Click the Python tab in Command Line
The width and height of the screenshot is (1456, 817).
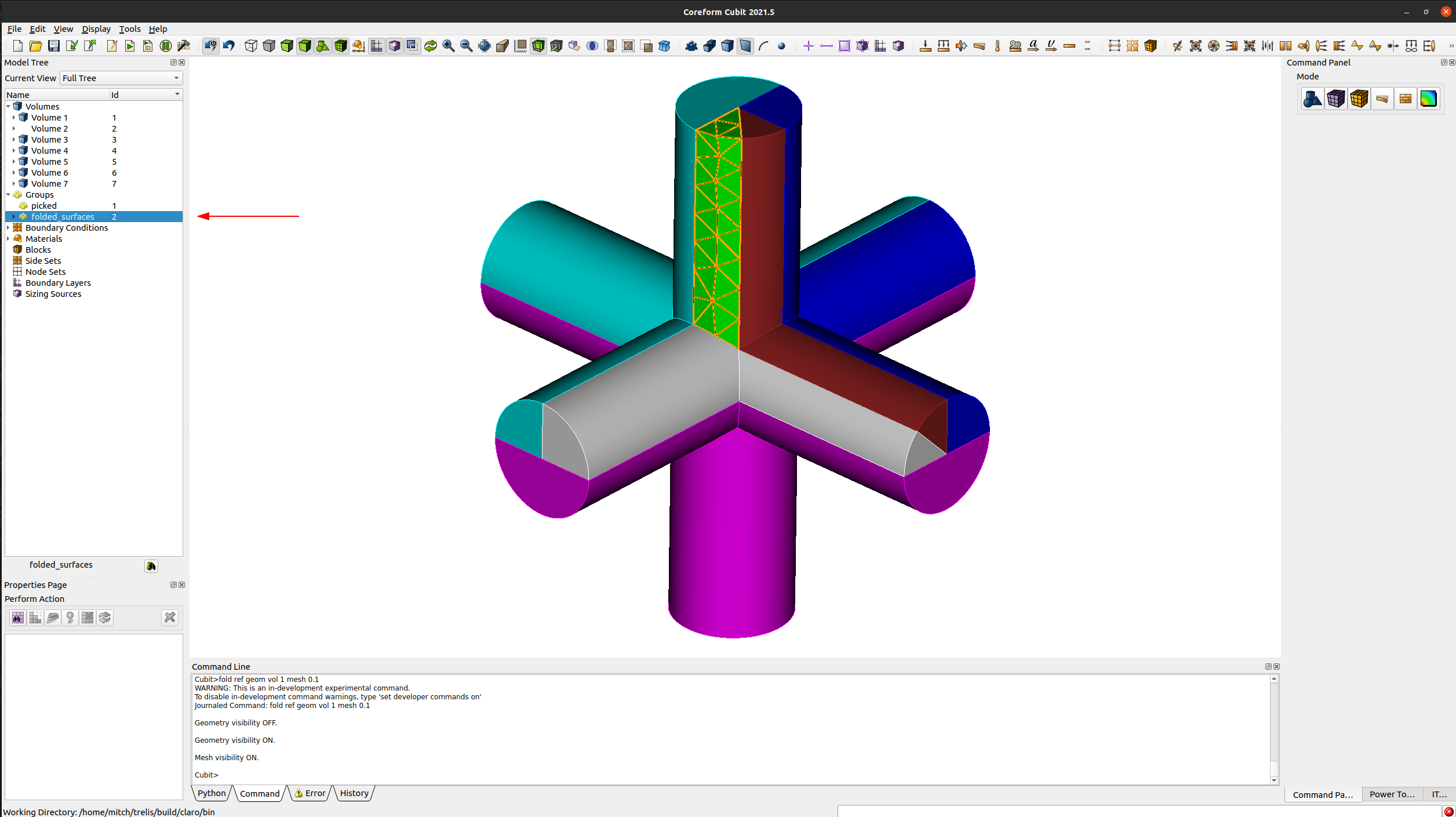pos(212,793)
